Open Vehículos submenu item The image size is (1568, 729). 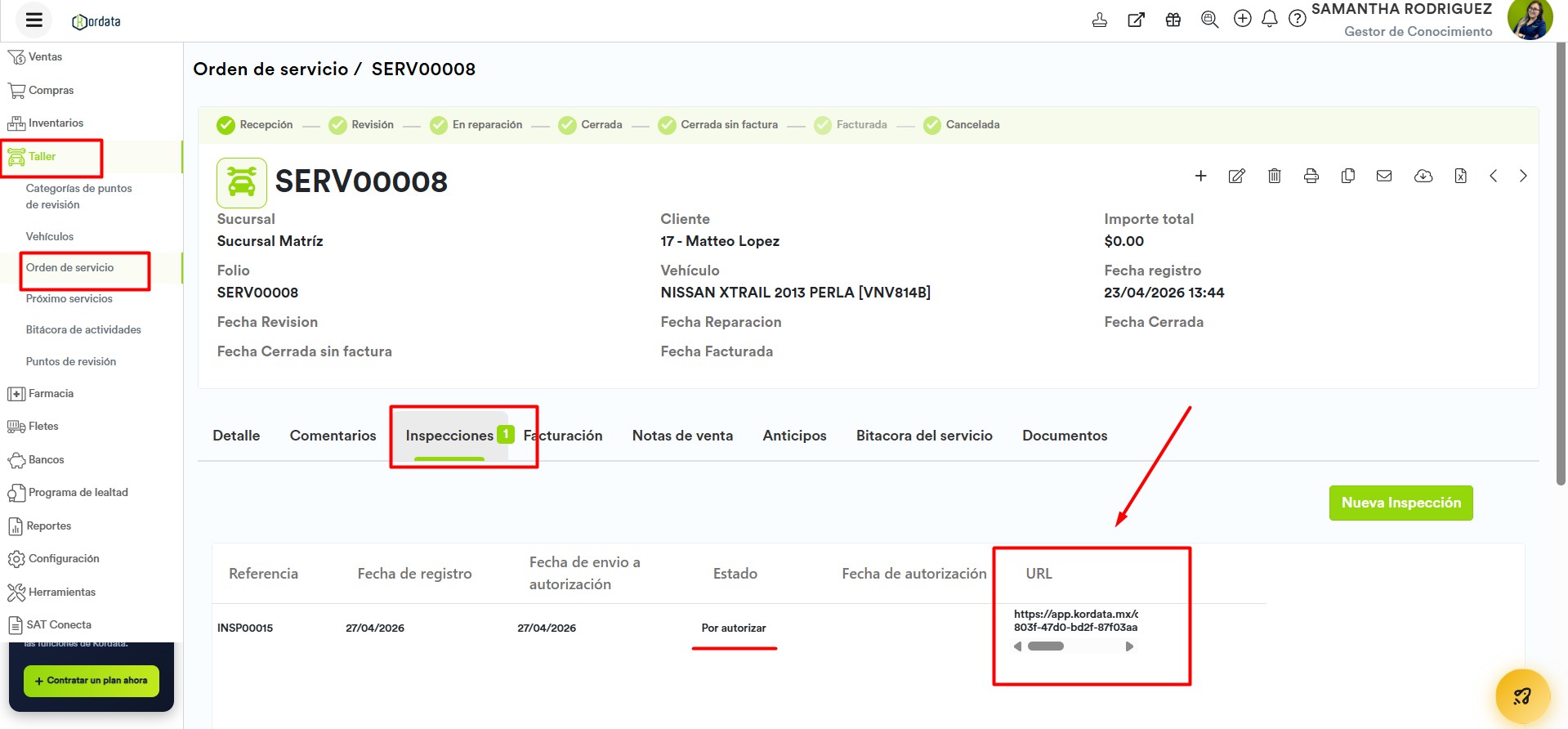[x=50, y=236]
